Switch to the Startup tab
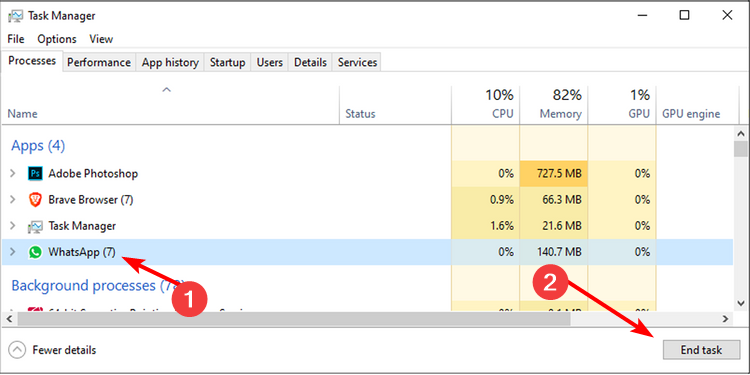 (228, 63)
